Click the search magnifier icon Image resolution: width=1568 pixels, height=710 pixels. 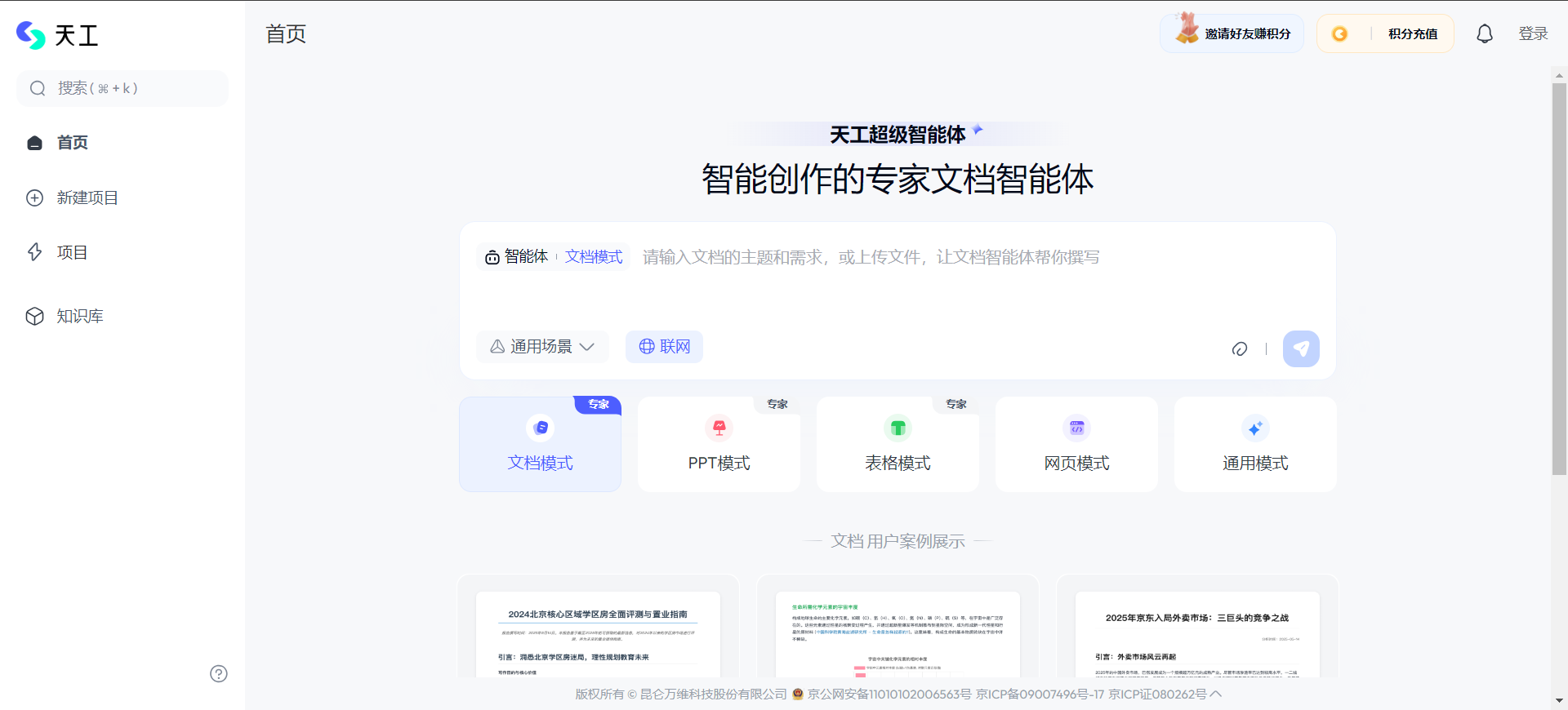pyautogui.click(x=38, y=88)
